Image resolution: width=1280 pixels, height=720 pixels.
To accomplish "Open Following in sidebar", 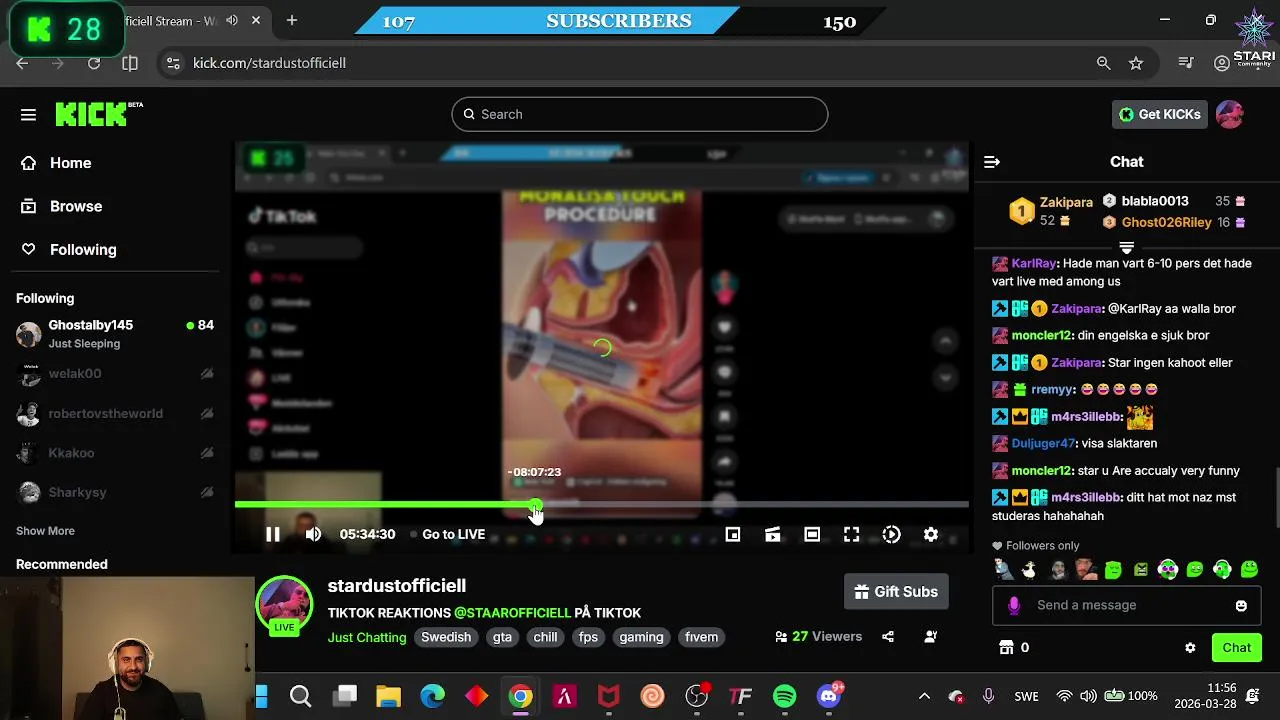I will (83, 249).
